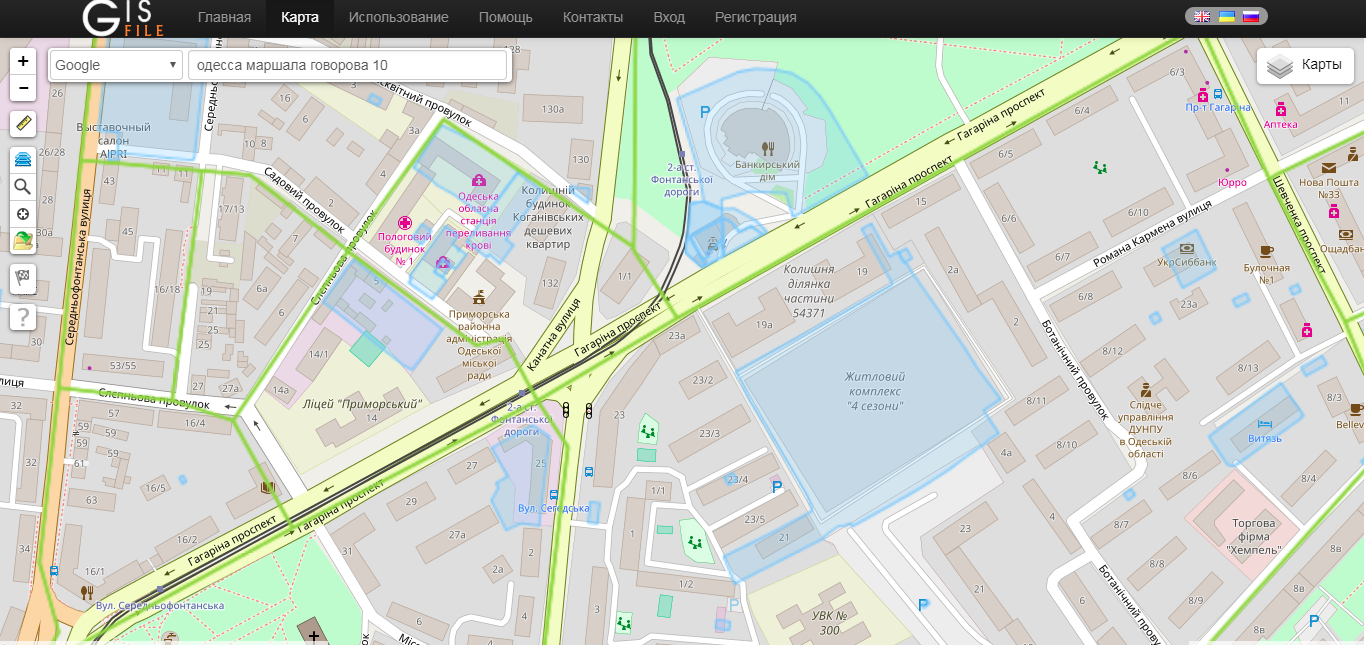Switch language using the Russian flag
Viewport: 1366px width, 645px height.
point(1250,16)
